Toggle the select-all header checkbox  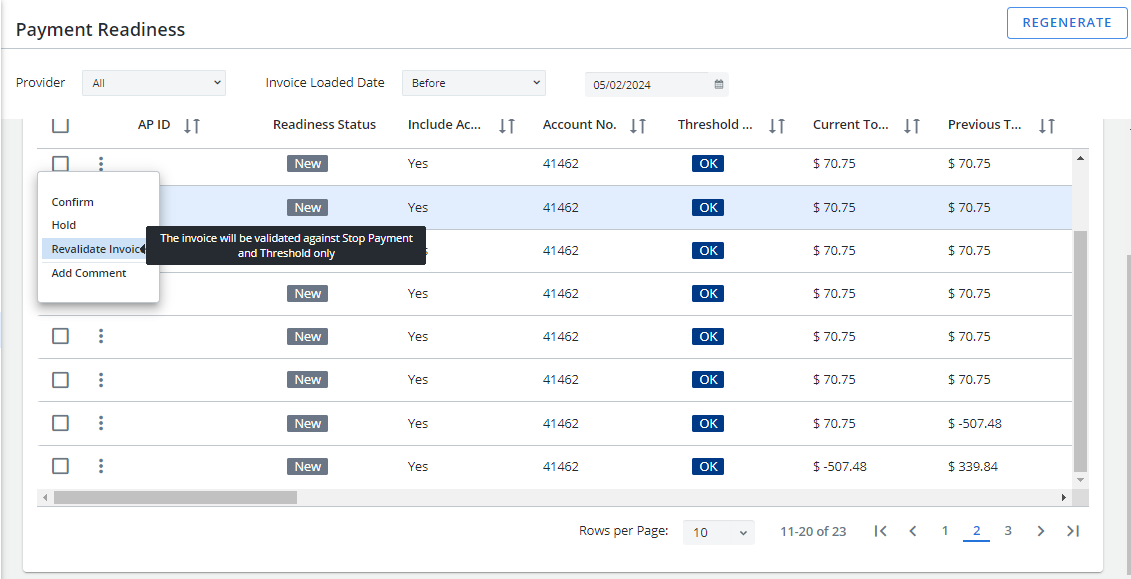(x=61, y=125)
